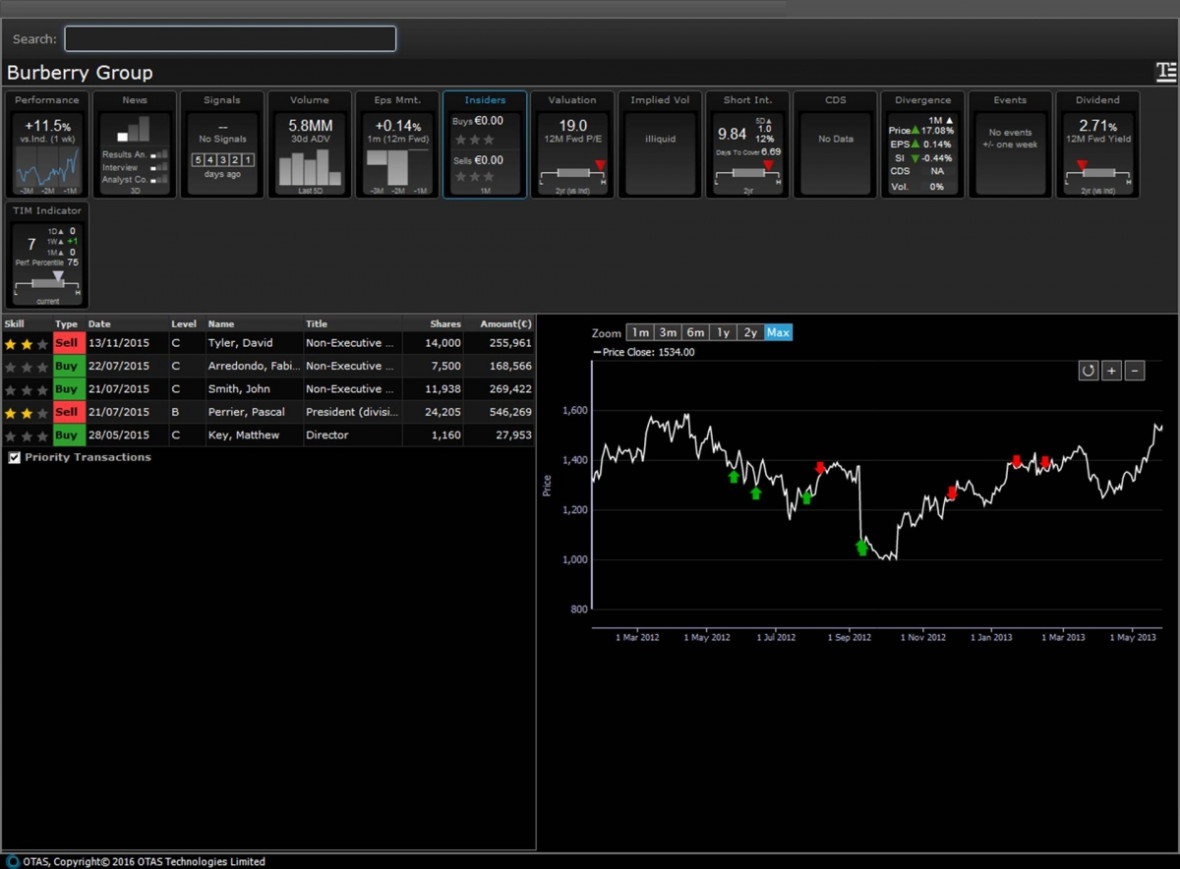Click the red sell arrow near Dec 2012
The image size is (1180, 869).
click(952, 493)
